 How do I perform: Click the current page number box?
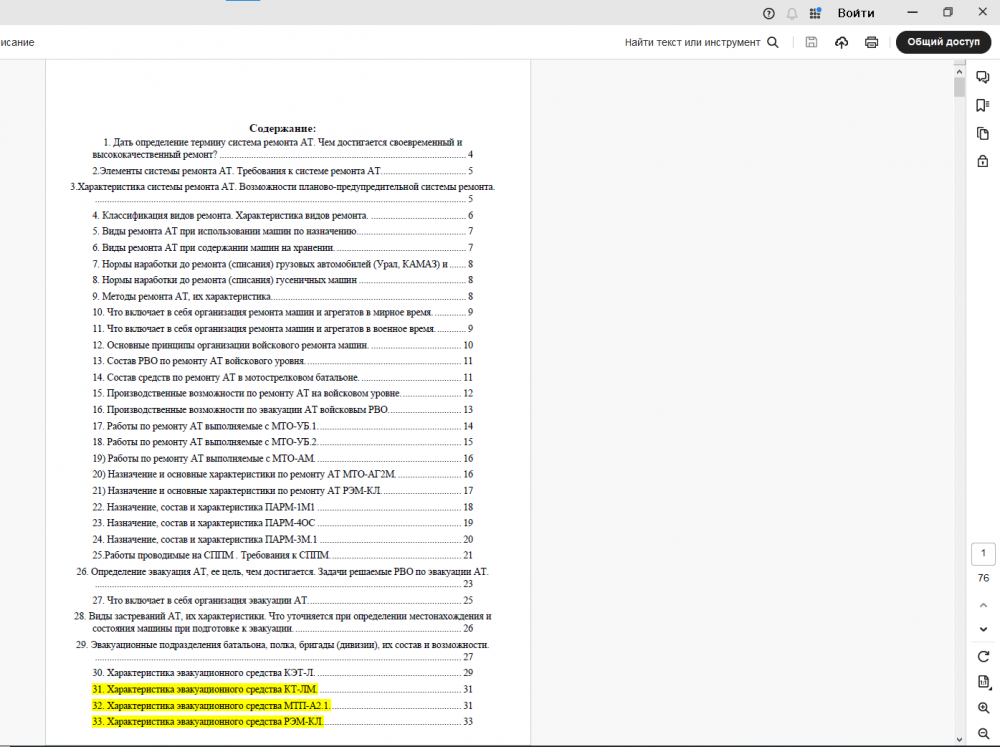(x=983, y=554)
